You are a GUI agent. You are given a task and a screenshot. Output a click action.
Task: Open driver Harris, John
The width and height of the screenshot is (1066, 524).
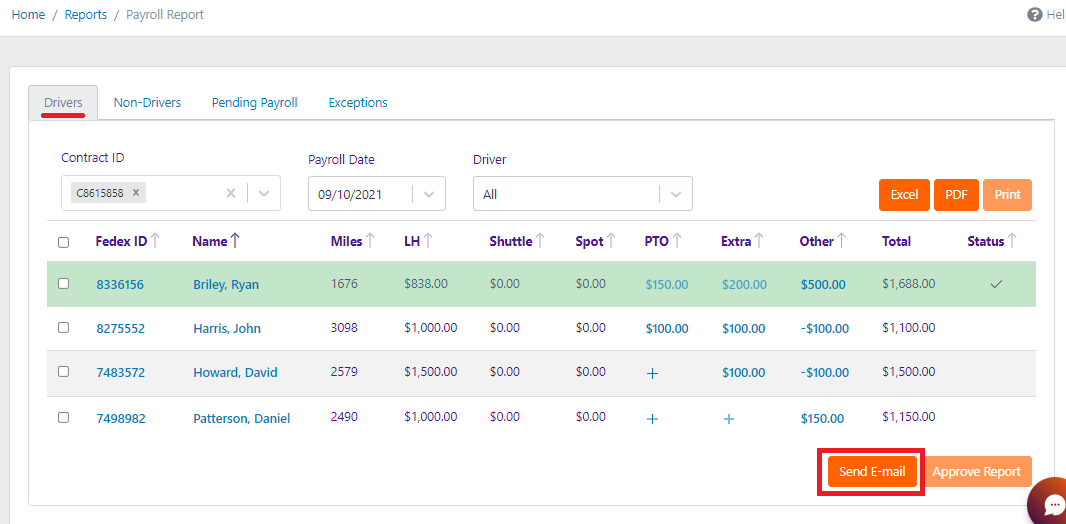[x=227, y=329]
